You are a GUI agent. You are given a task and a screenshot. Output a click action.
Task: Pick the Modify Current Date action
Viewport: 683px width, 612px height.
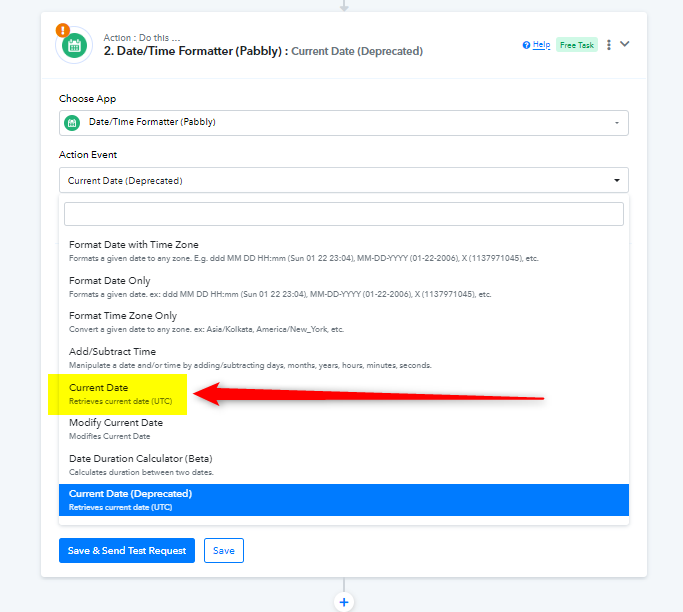tap(344, 429)
